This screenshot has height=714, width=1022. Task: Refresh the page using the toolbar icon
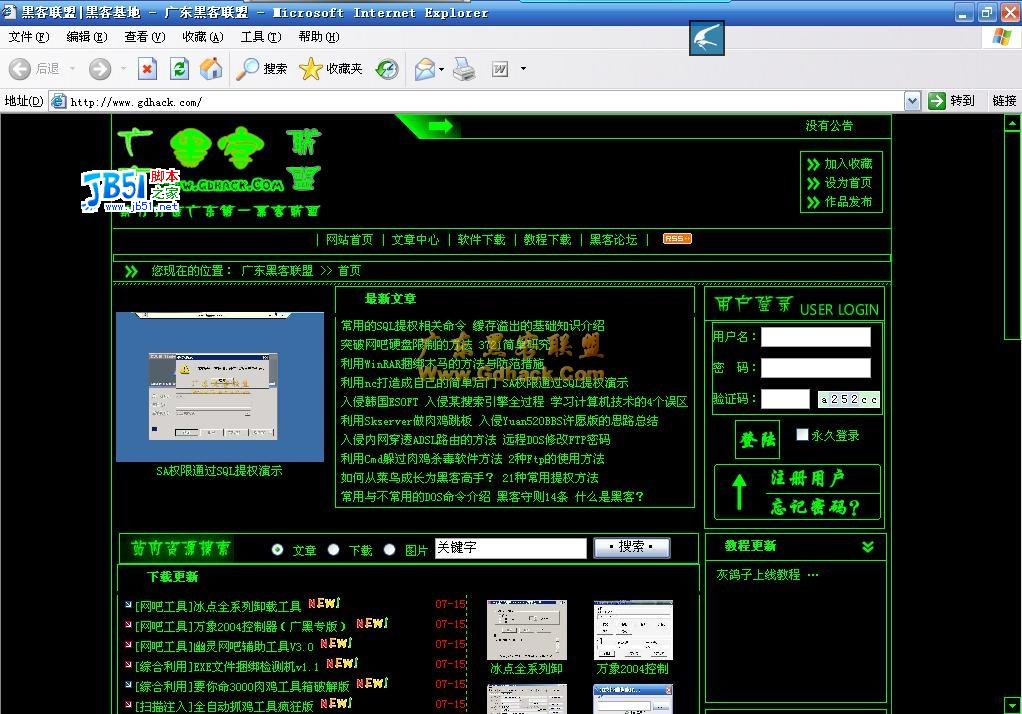tap(179, 69)
